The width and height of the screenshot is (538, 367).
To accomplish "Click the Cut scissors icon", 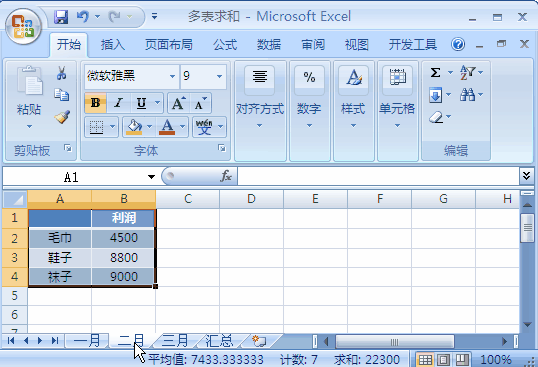I will tap(61, 73).
